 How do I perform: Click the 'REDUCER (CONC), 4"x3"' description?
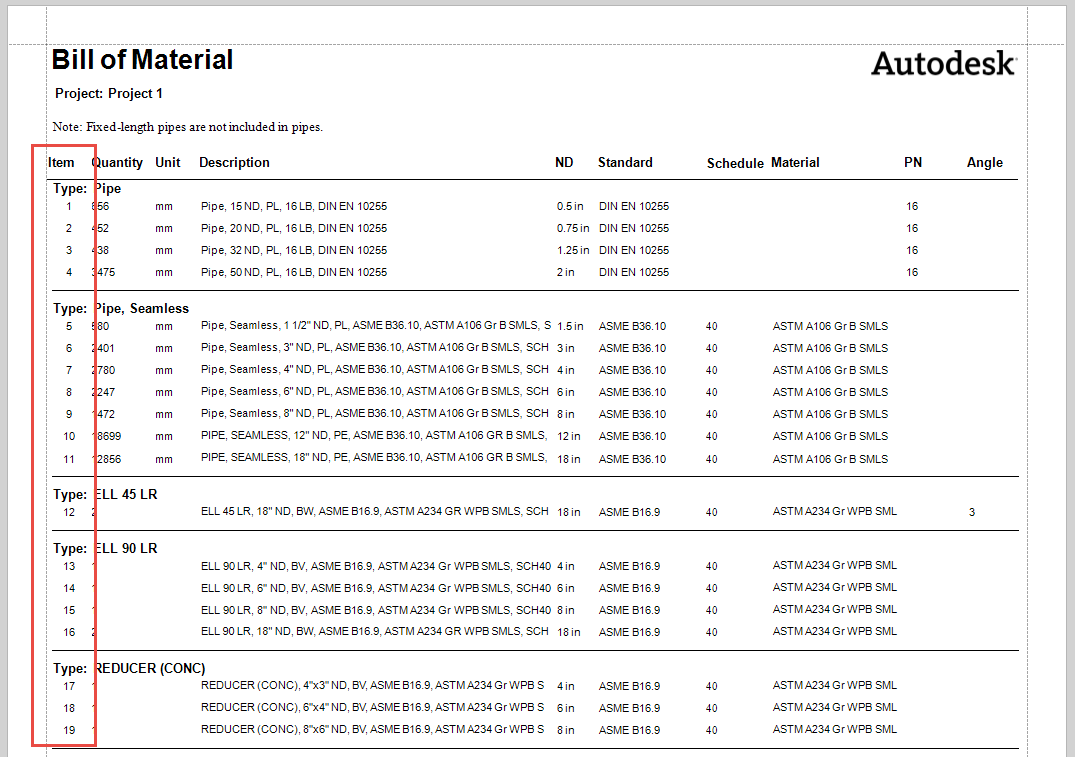(372, 686)
